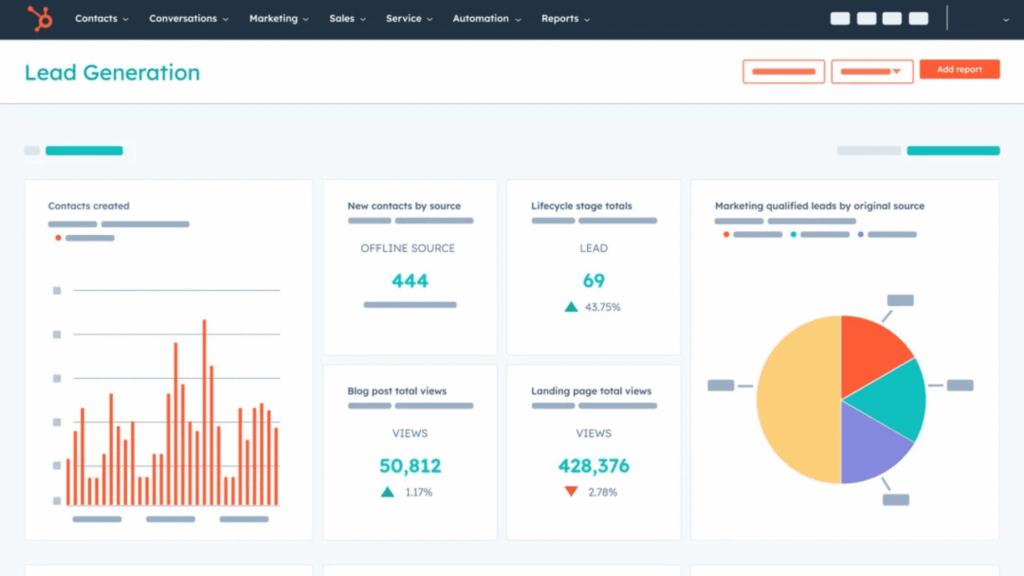
Task: Click the teal legend dot in the pie chart legend
Action: click(793, 234)
